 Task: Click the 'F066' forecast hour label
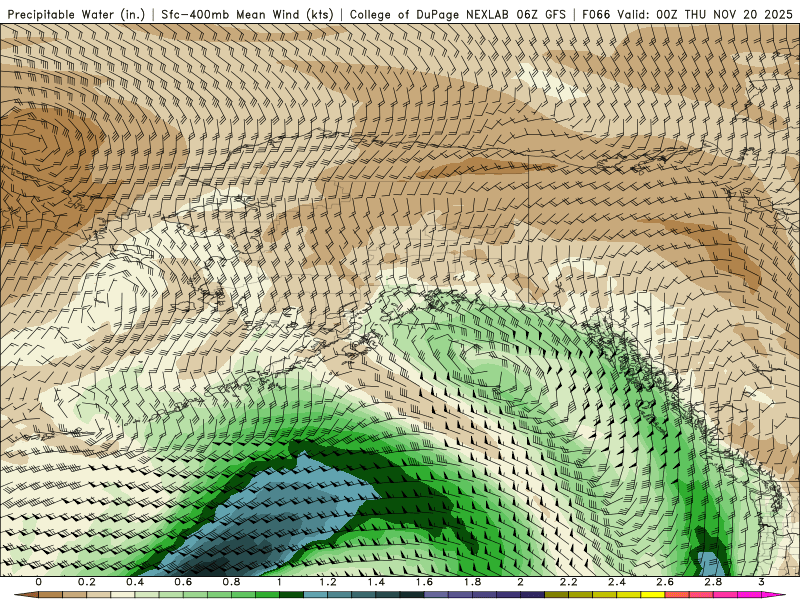click(x=596, y=15)
